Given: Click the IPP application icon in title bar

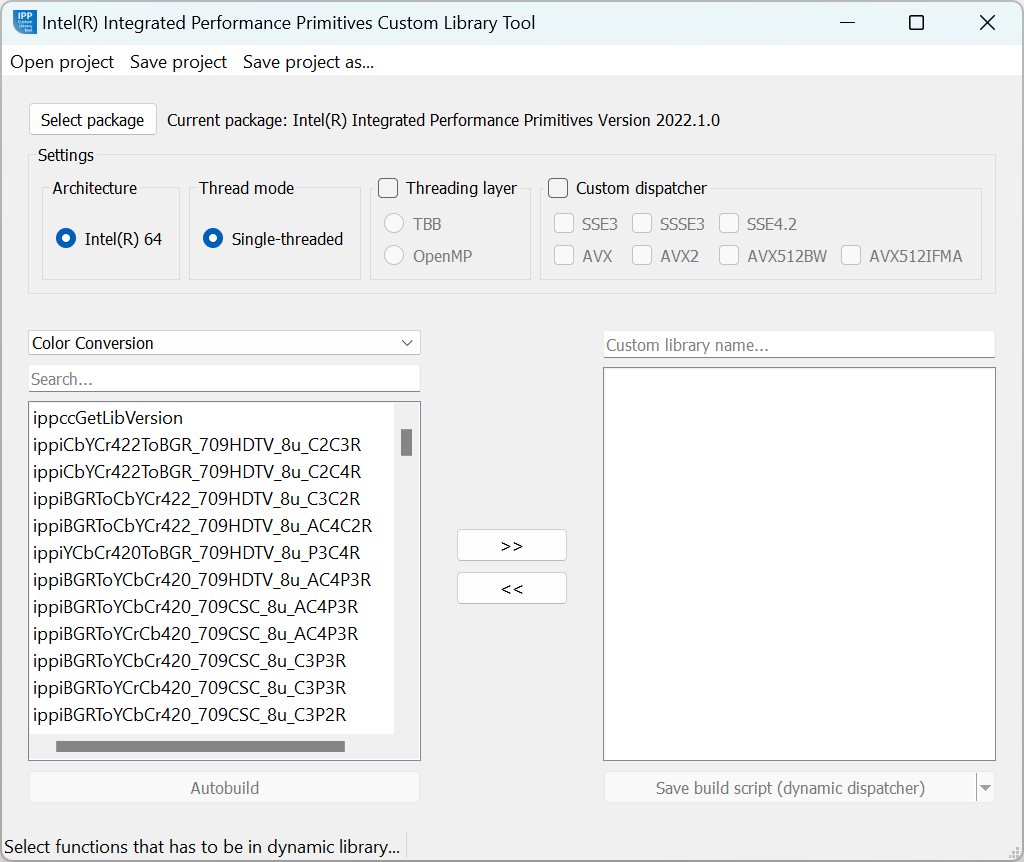Looking at the screenshot, I should coord(25,22).
